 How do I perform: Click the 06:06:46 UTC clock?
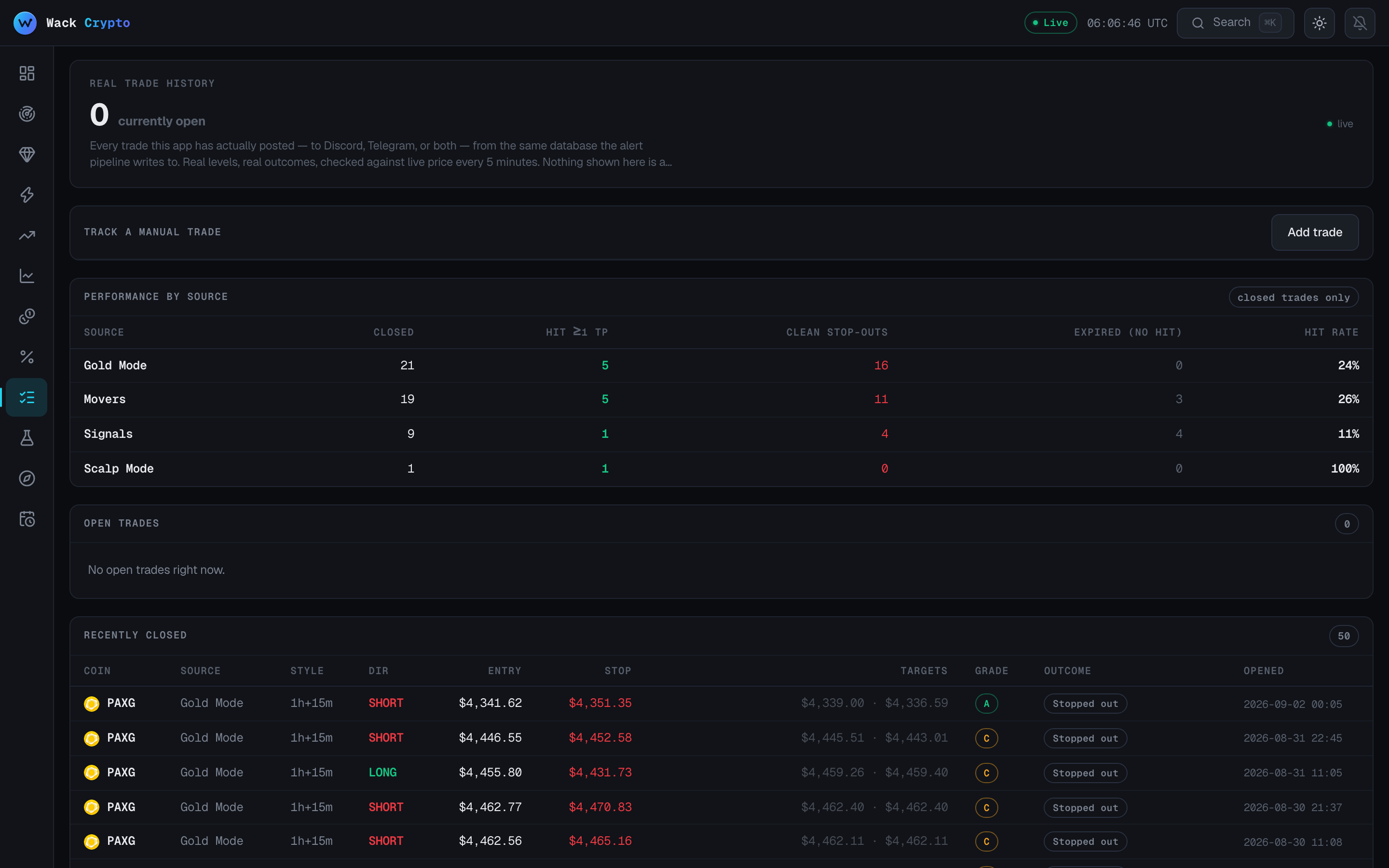point(1127,23)
